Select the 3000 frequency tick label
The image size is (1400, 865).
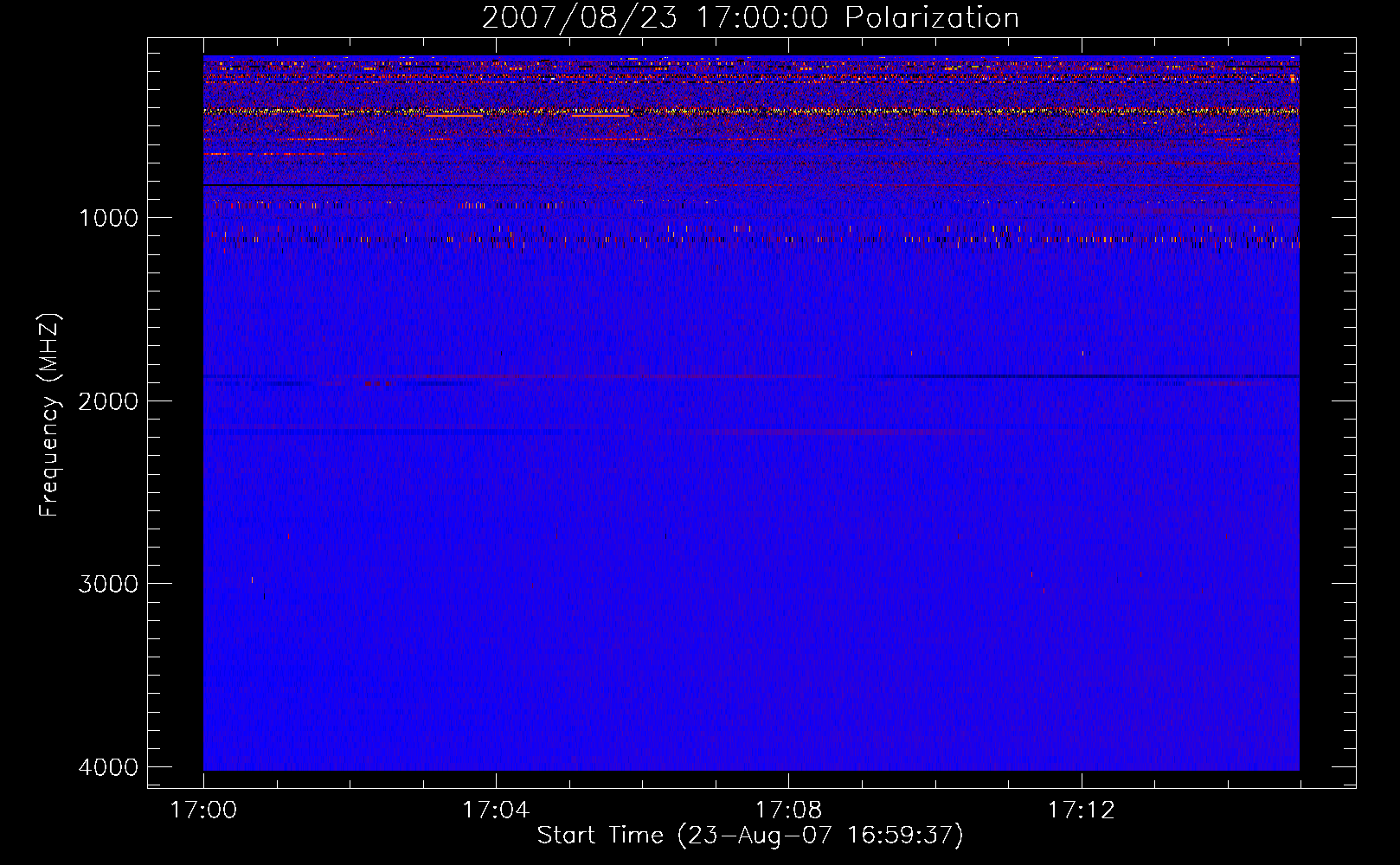[108, 583]
